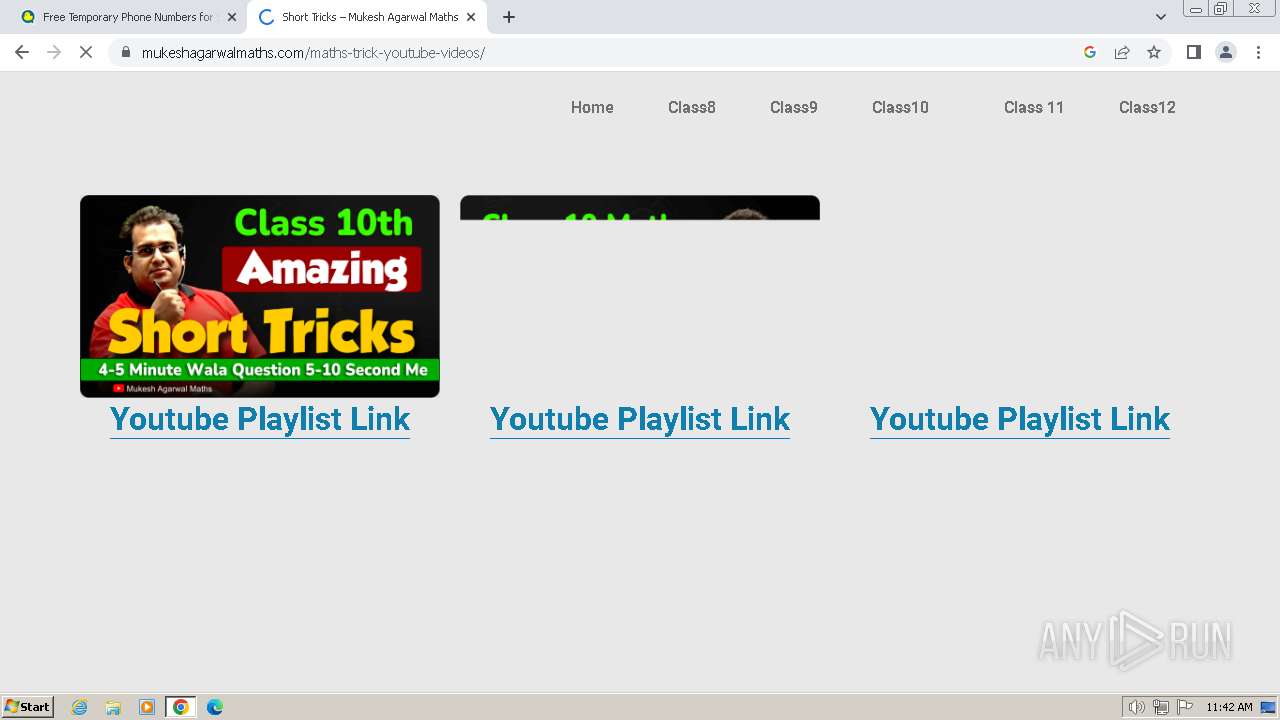The height and width of the screenshot is (720, 1280).
Task: Open the Chrome profile menu
Action: (x=1226, y=52)
